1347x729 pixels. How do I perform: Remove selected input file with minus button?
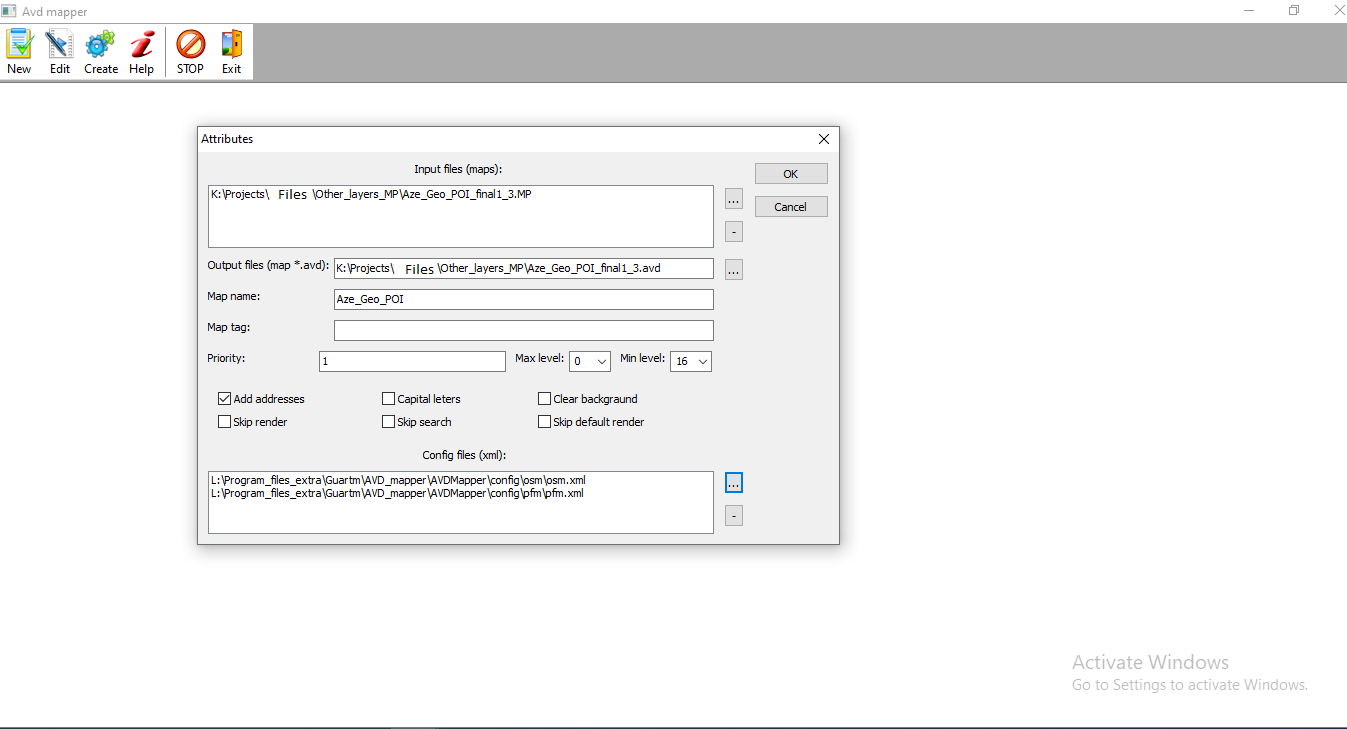coord(734,233)
